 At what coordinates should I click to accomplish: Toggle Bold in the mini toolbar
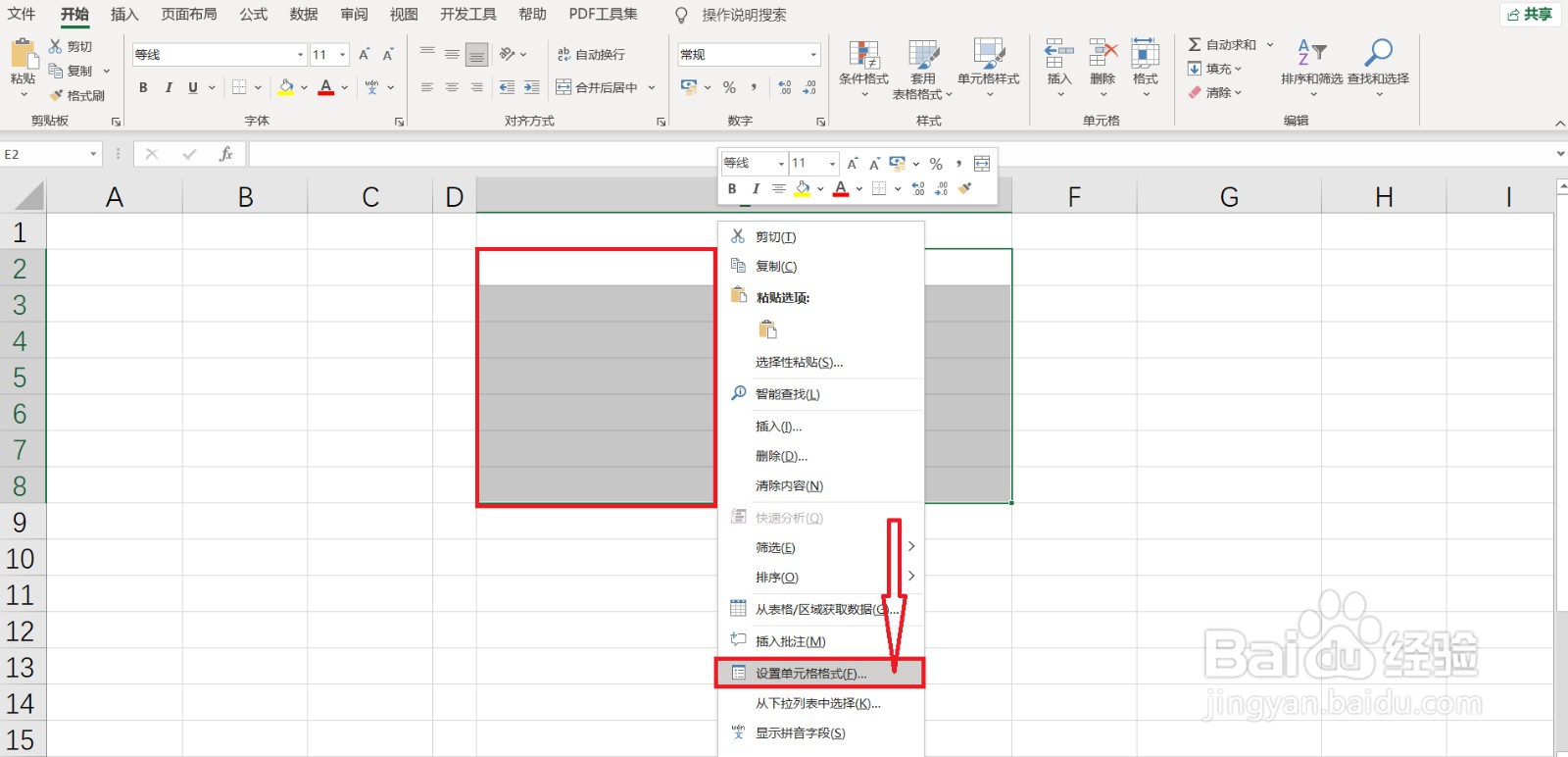(732, 188)
